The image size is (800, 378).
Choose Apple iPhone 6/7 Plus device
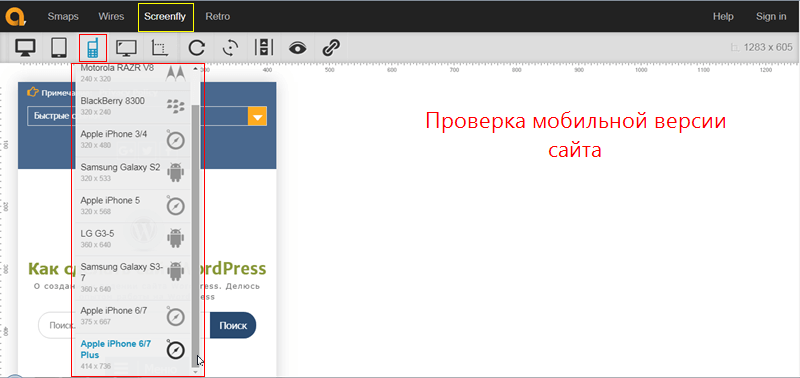point(133,355)
